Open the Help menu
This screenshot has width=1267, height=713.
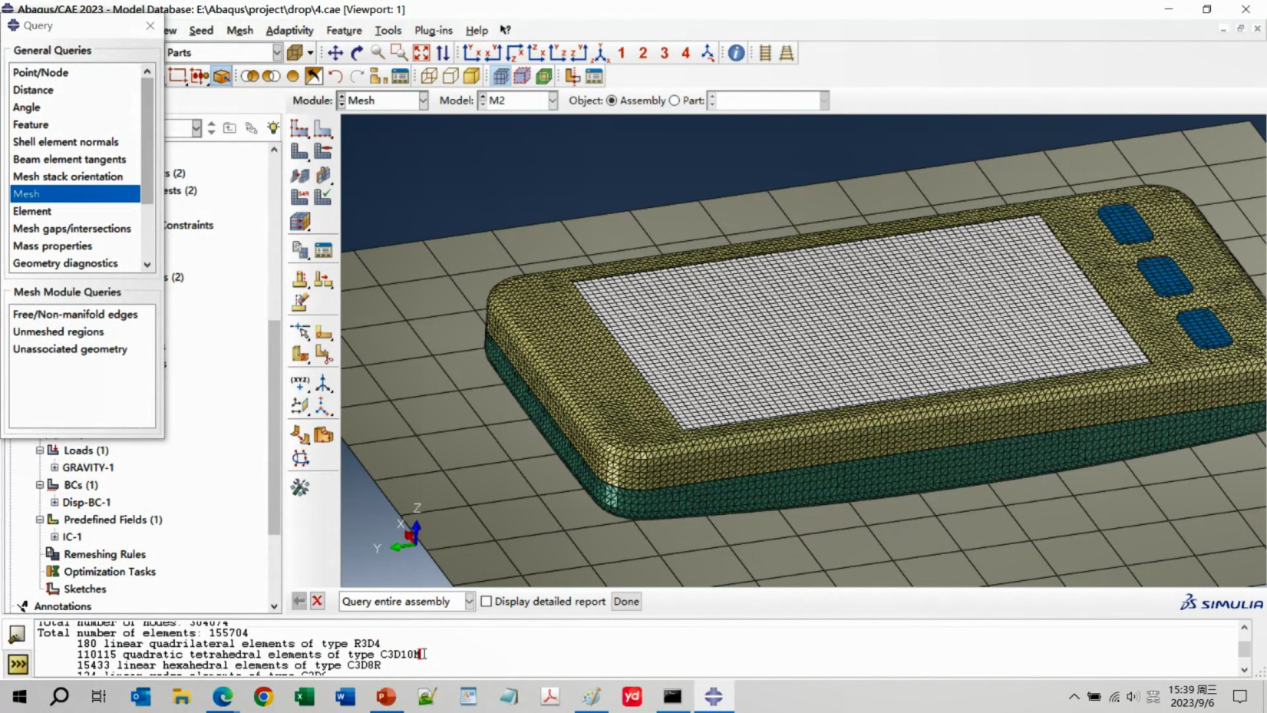pyautogui.click(x=477, y=30)
